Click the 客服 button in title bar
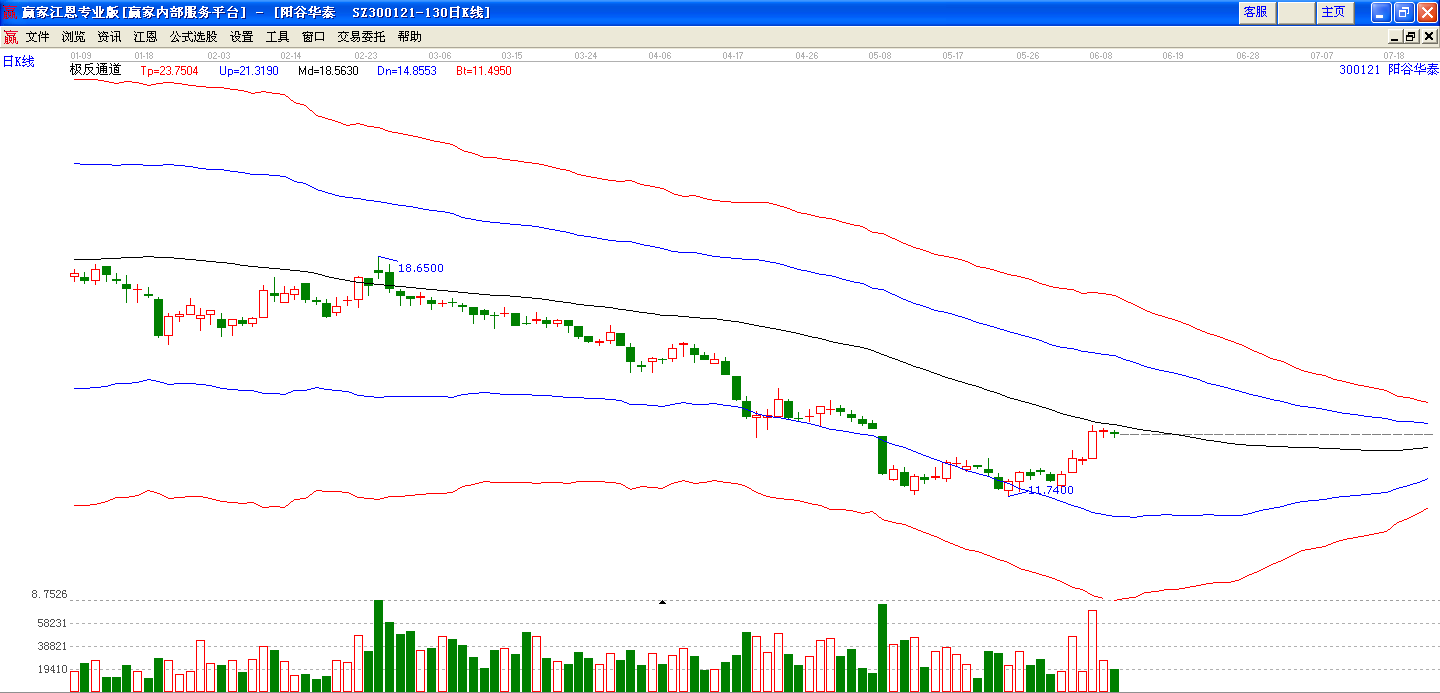Viewport: 1440px width, 693px height. point(1256,12)
